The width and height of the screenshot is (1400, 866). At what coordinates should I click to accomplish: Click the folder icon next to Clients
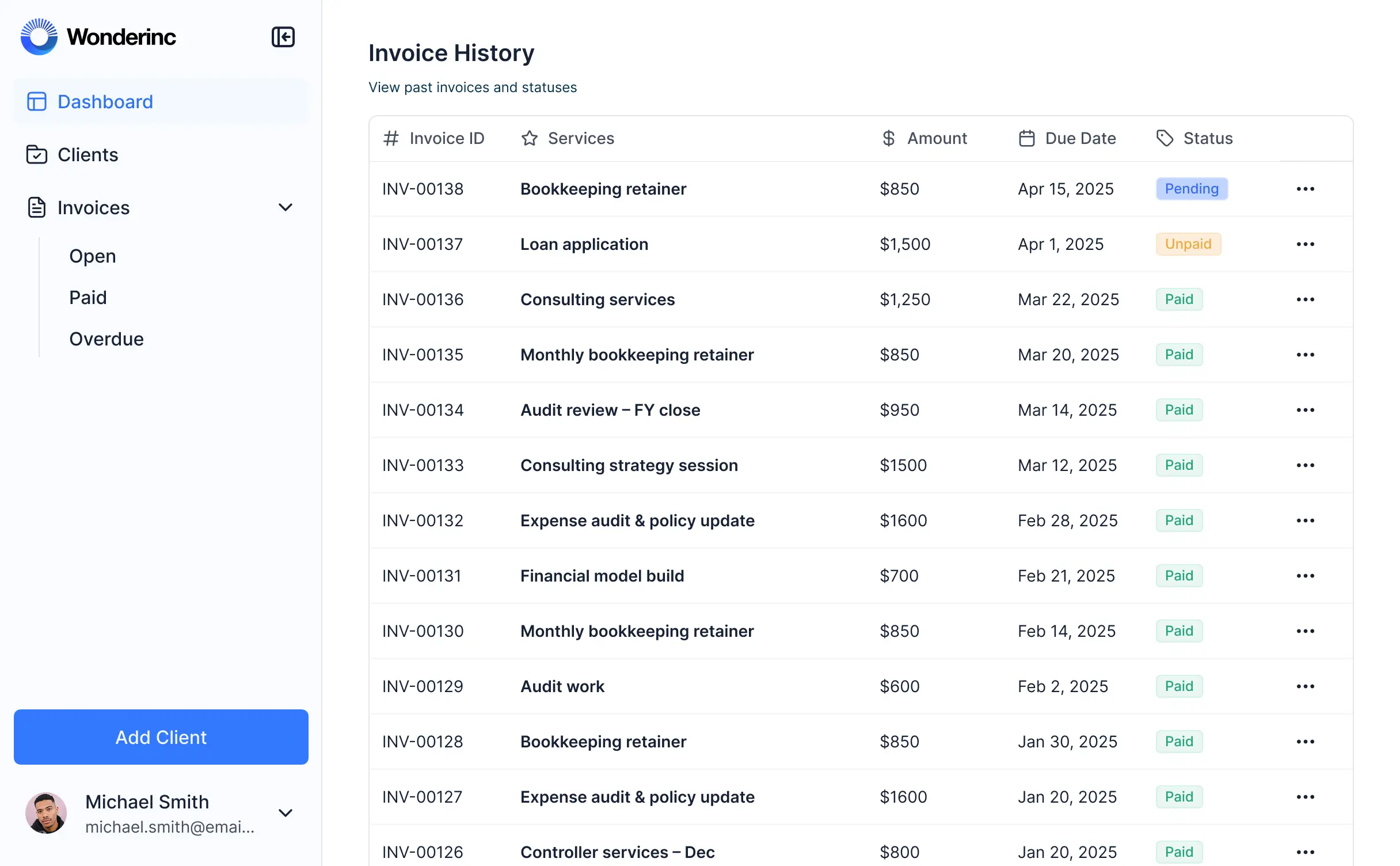[x=36, y=154]
